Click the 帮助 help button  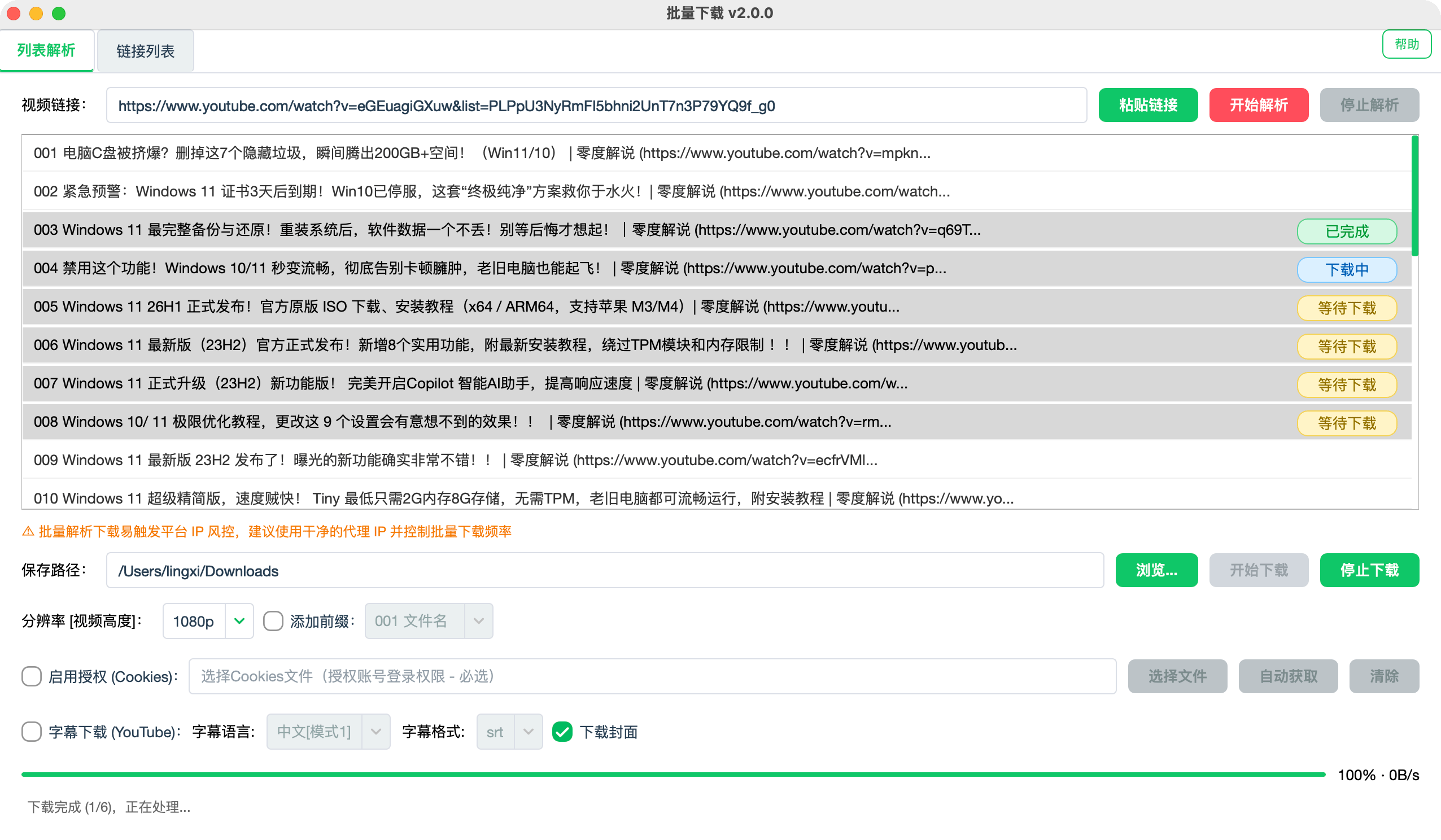pyautogui.click(x=1406, y=44)
